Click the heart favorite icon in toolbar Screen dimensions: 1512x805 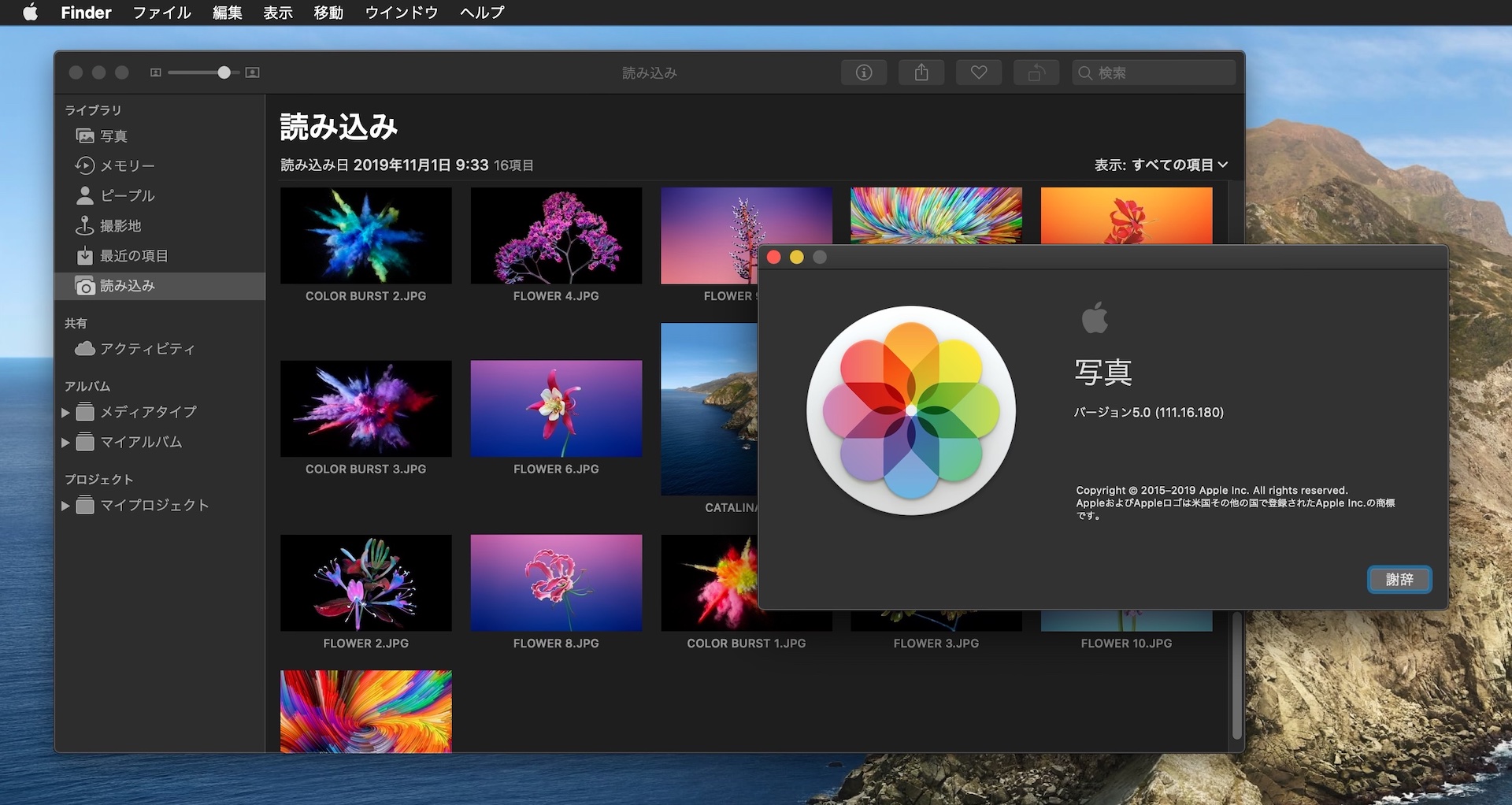pyautogui.click(x=979, y=72)
